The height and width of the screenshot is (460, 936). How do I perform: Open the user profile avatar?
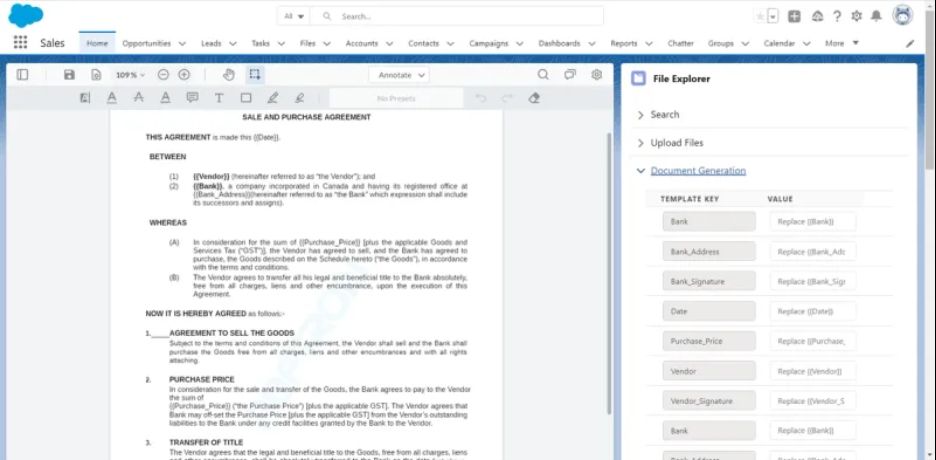[903, 16]
